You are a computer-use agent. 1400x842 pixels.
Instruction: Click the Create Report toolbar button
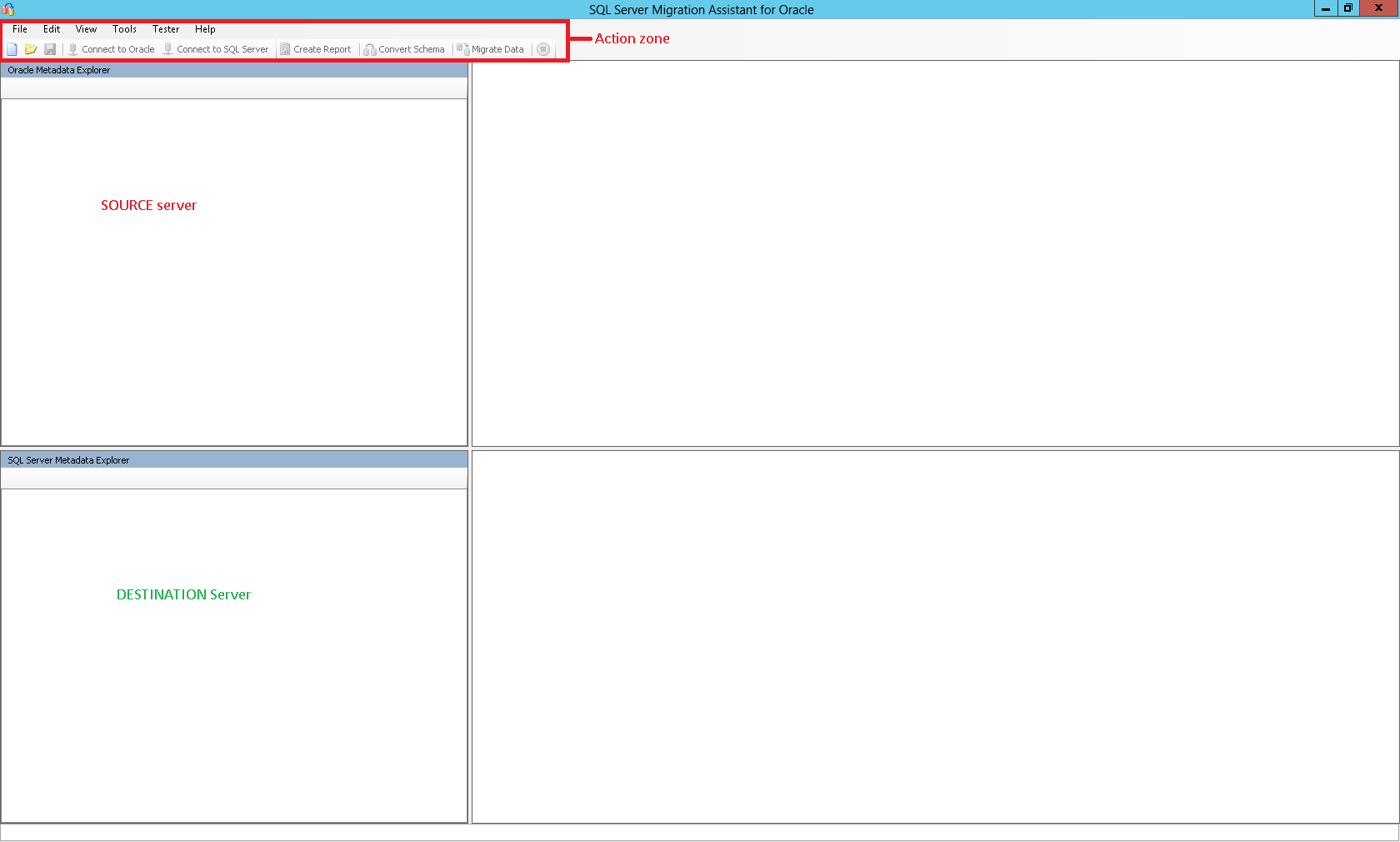pyautogui.click(x=316, y=49)
